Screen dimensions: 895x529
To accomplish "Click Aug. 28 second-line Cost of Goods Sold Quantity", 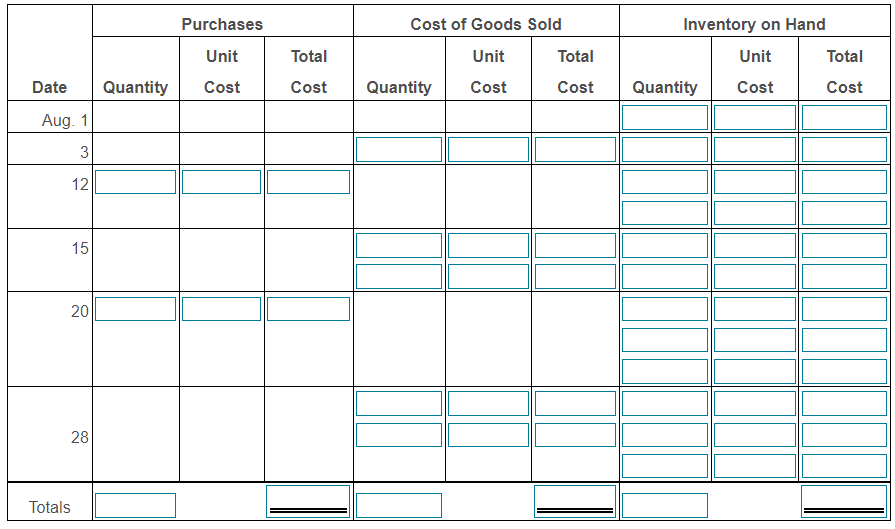I will tap(398, 435).
